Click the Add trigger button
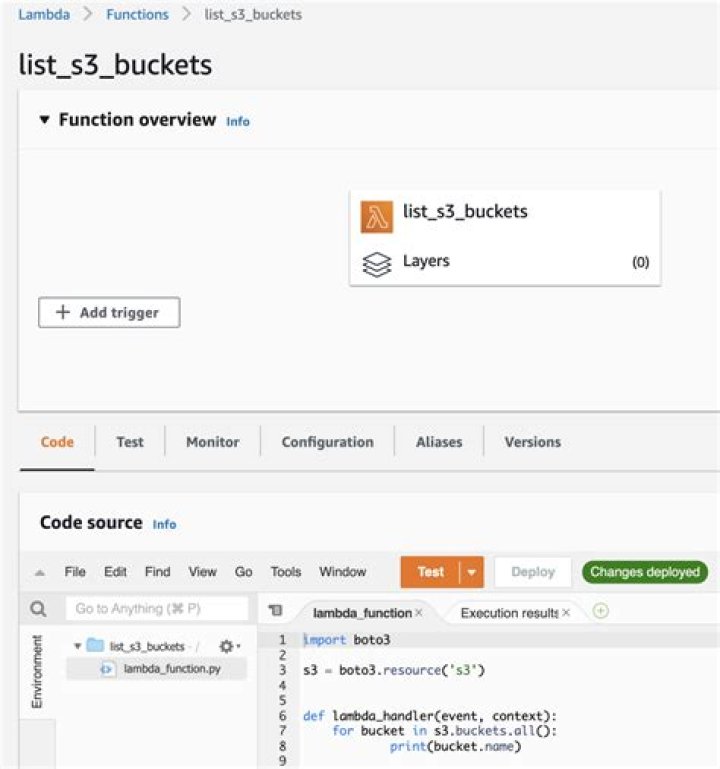The image size is (720, 769). (109, 312)
